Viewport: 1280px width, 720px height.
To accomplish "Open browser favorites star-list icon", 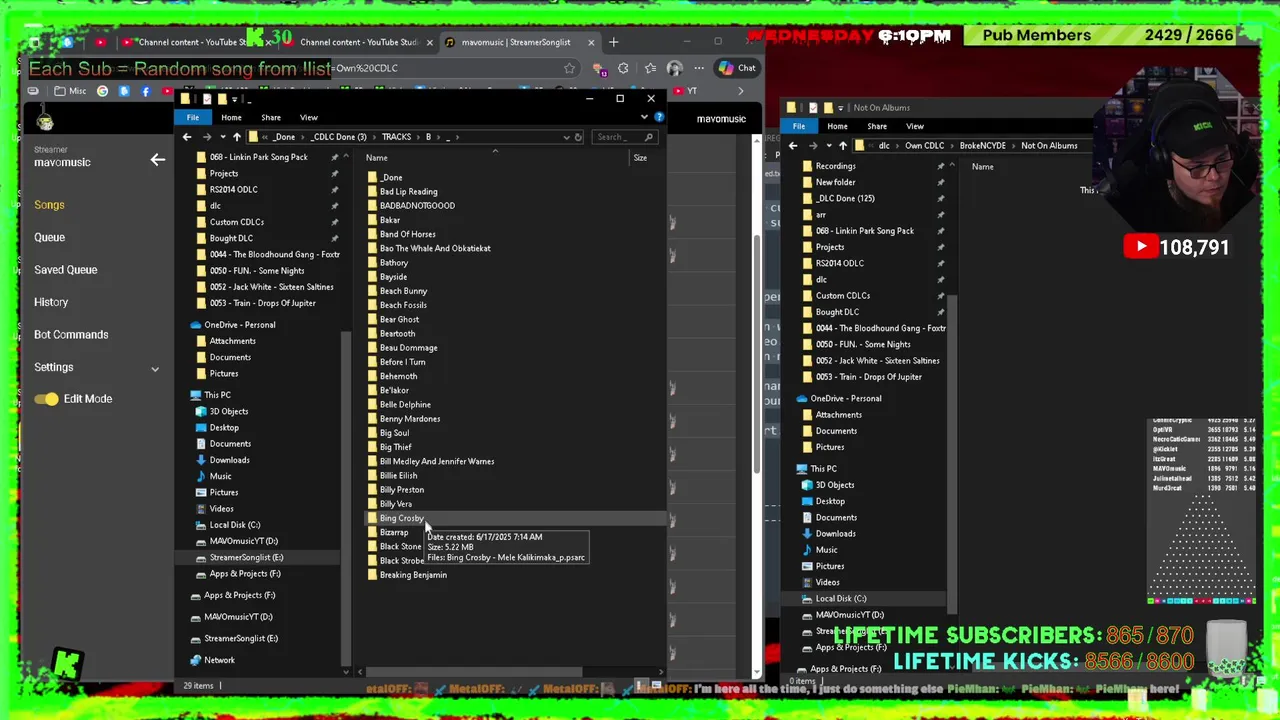I will coord(650,68).
